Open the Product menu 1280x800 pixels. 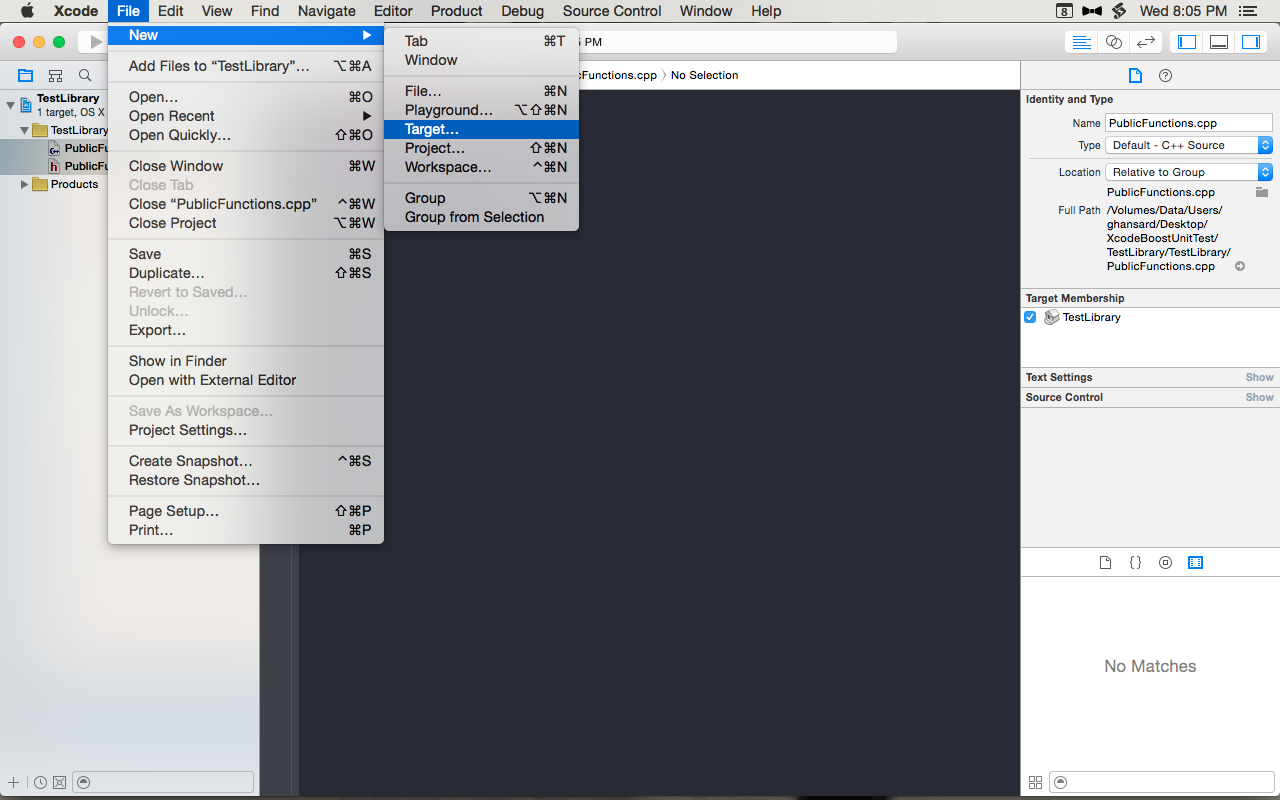(457, 11)
